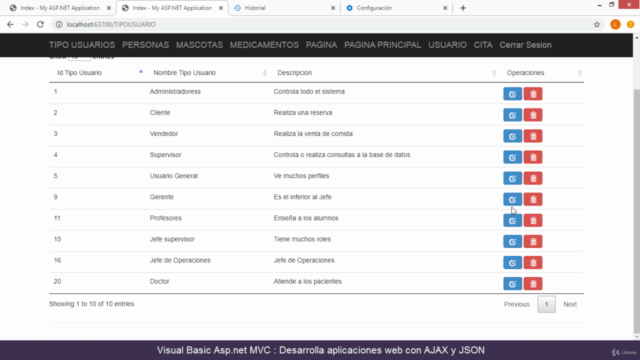Delete the Supervisor row
The height and width of the screenshot is (360, 640).
click(x=533, y=157)
